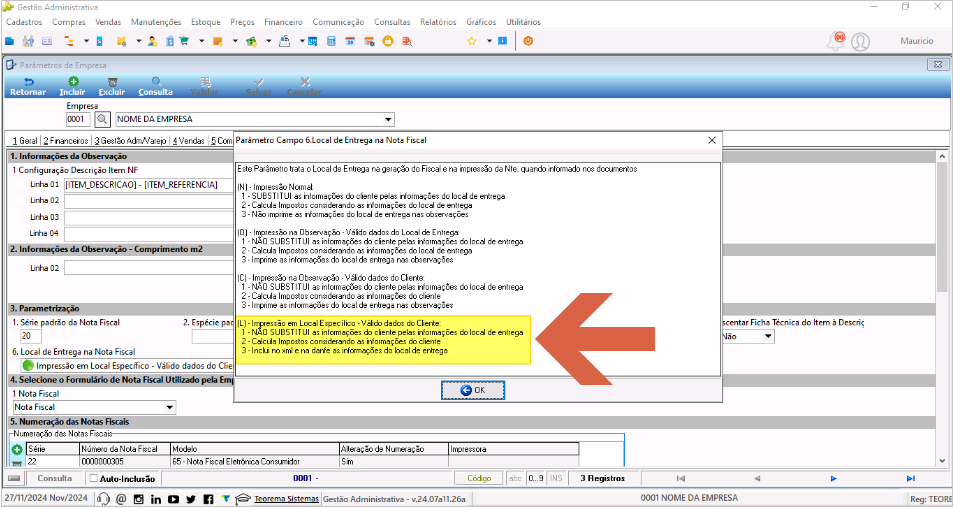Screen dimensions: 953x508
Task: Click the yellow star favorites icon
Action: coord(472,41)
